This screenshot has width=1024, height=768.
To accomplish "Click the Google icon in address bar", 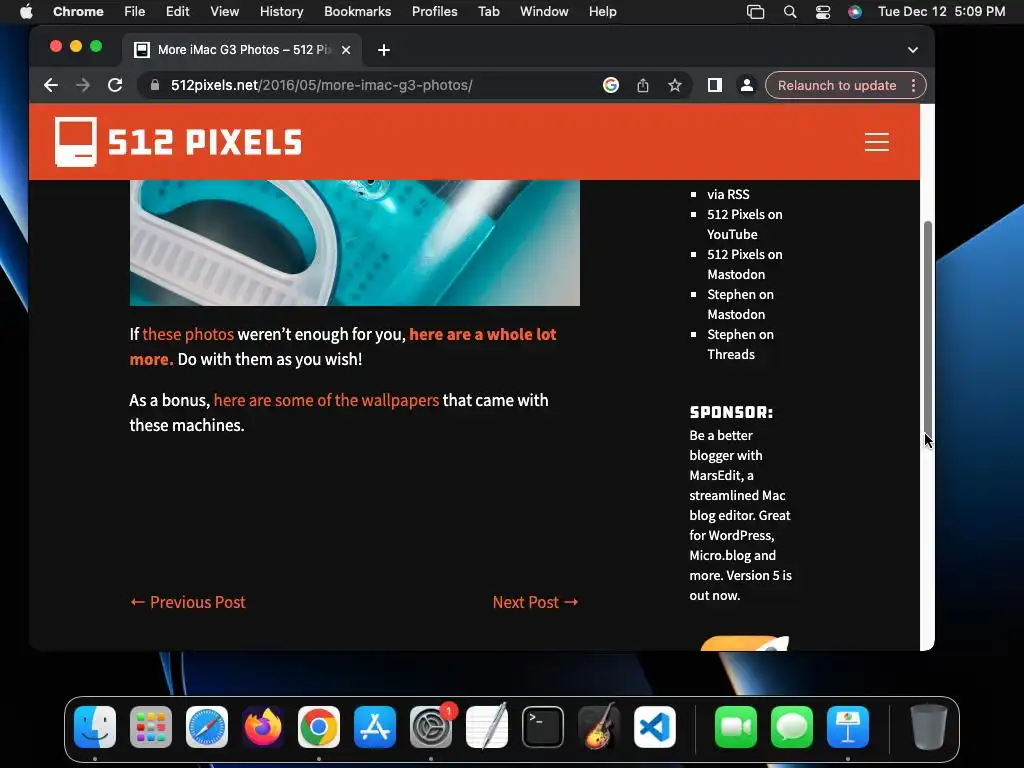I will coord(611,86).
